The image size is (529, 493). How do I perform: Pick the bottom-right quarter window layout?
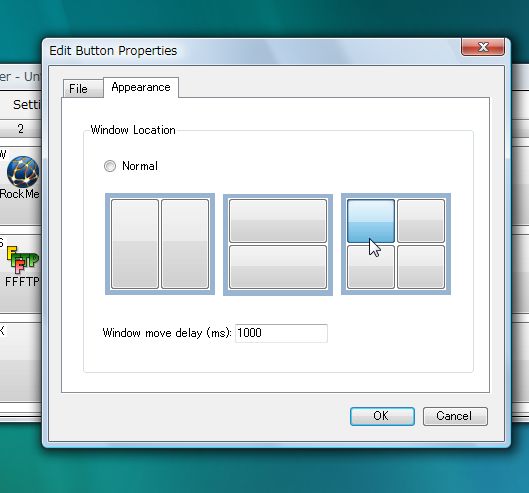(421, 267)
